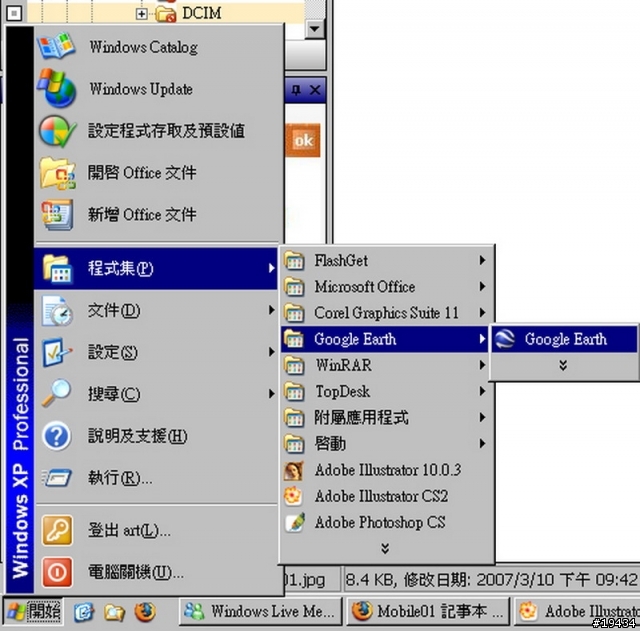Click the status bar file size and date
Image resolution: width=640 pixels, height=631 pixels.
click(x=491, y=580)
